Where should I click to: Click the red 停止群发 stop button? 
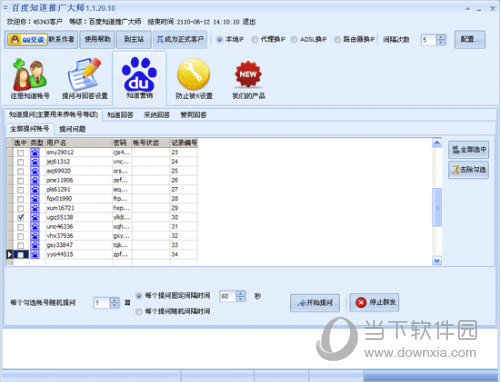tap(375, 302)
